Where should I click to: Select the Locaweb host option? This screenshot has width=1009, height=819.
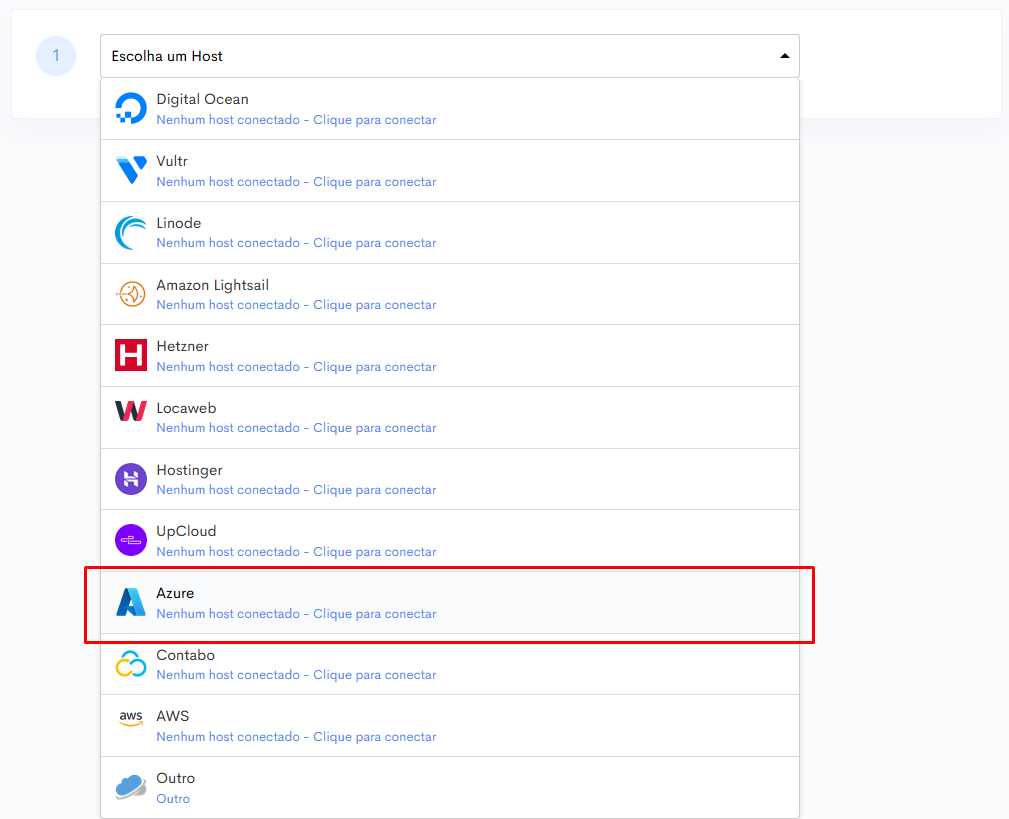450,418
